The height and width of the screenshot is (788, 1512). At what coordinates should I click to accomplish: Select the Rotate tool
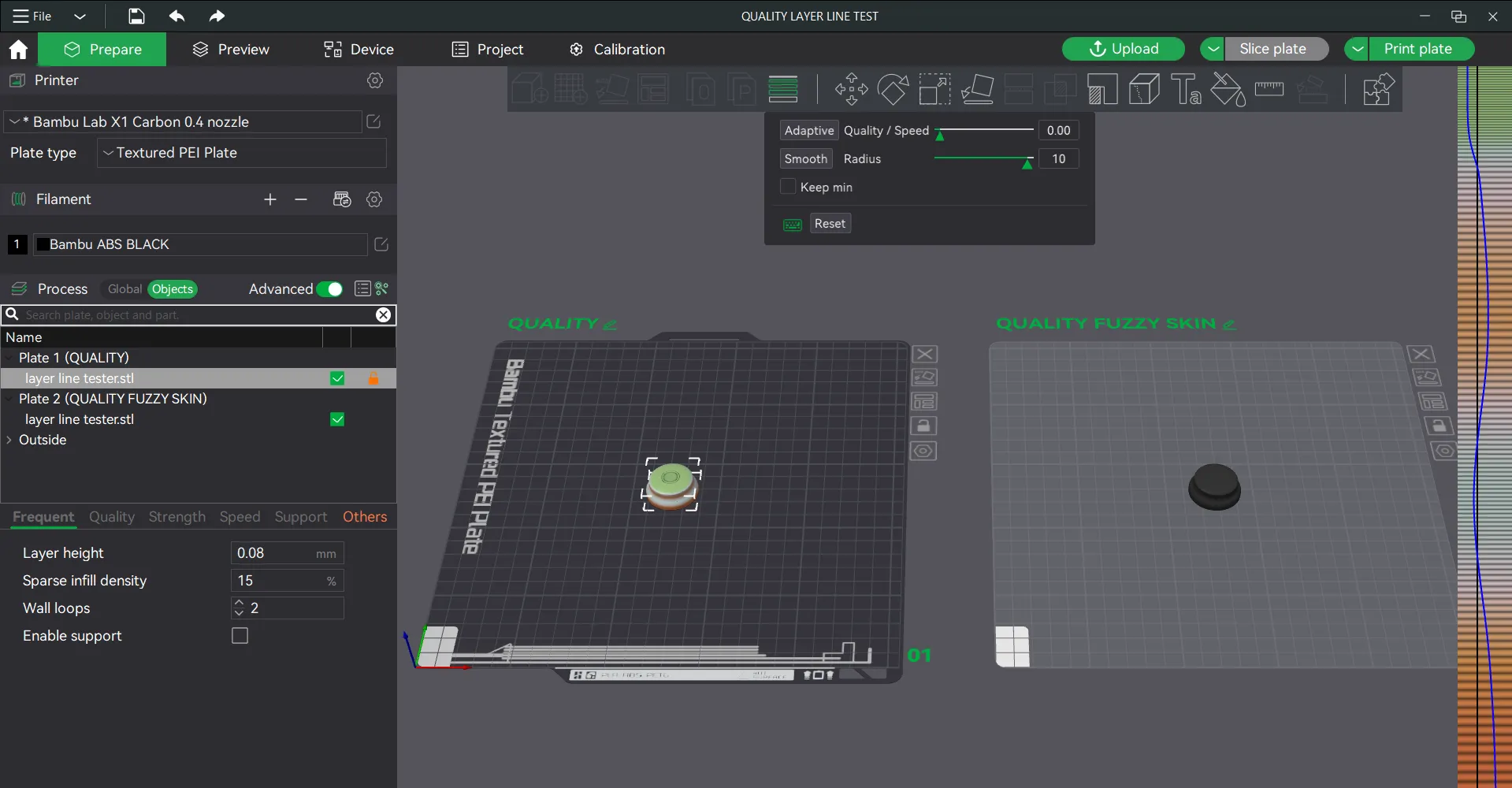tap(893, 89)
